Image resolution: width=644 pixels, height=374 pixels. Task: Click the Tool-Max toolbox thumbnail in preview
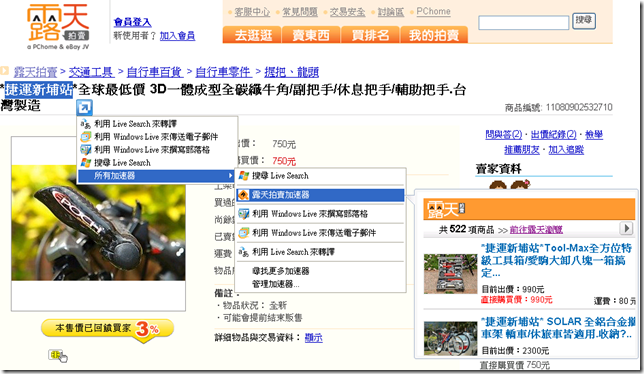451,274
